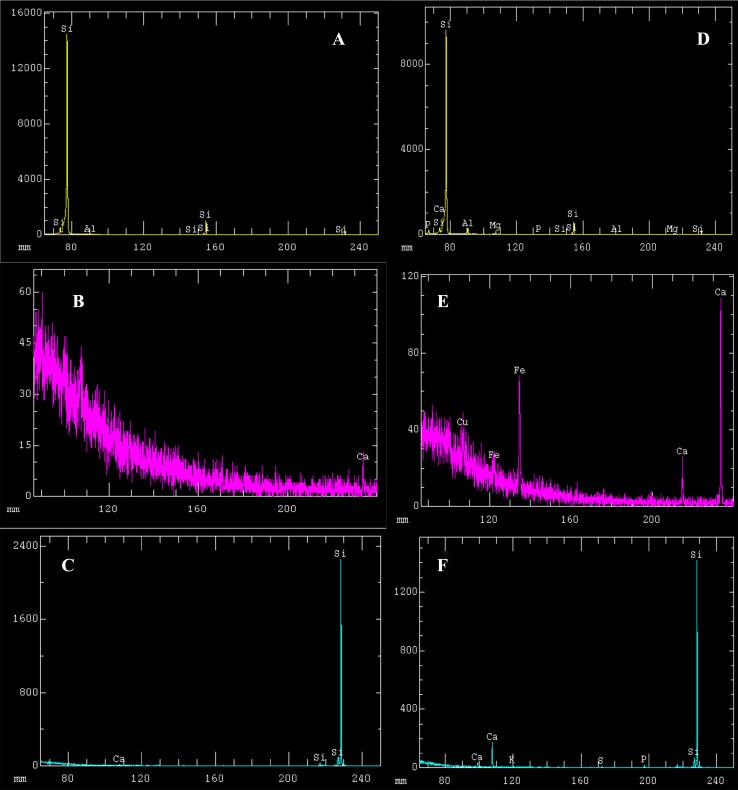The height and width of the screenshot is (790, 738).
Task: Click the tall yellow Si peak in panel A
Action: pos(67,136)
